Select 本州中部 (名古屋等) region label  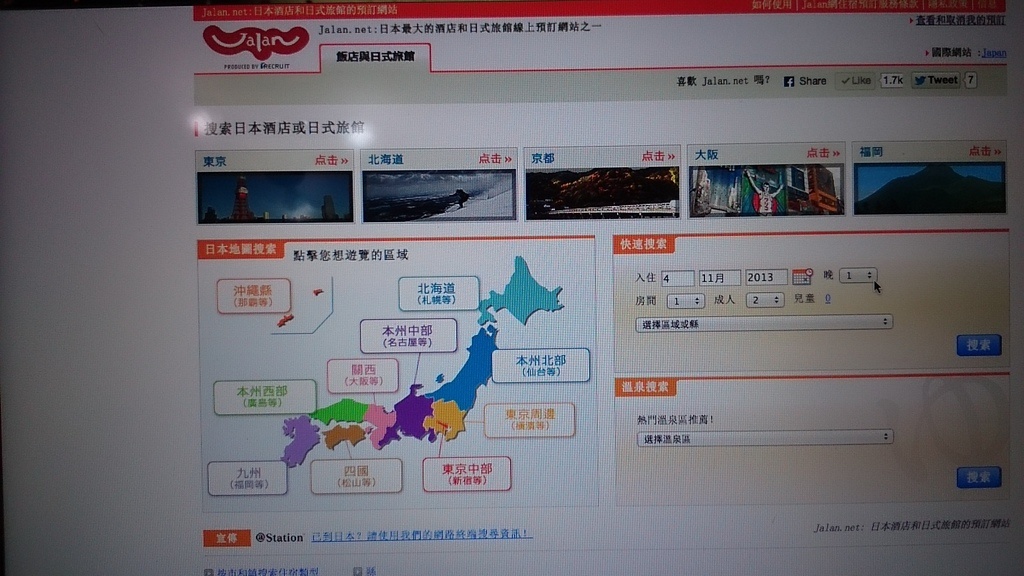pyautogui.click(x=408, y=336)
